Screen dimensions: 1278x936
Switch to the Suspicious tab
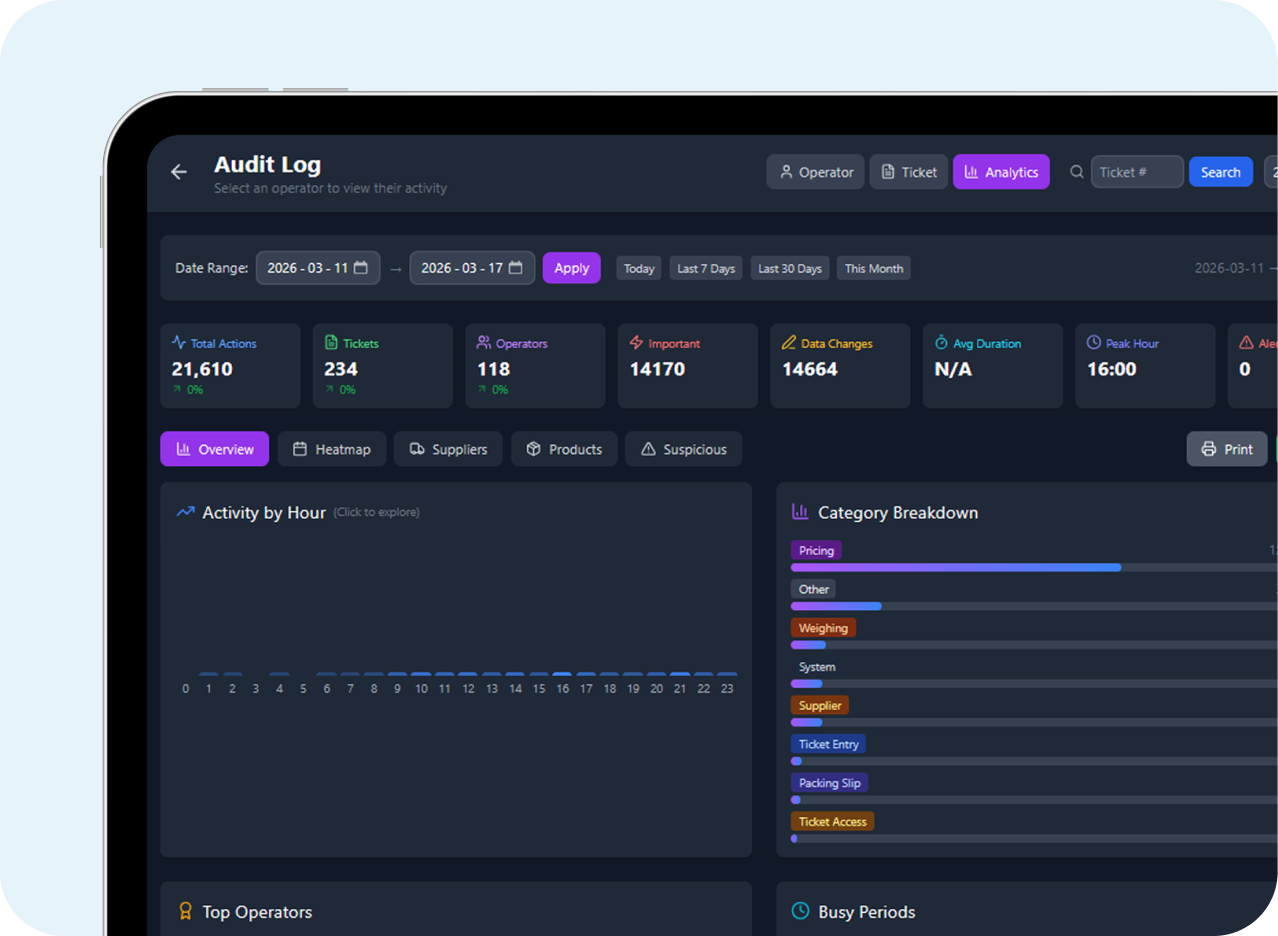[x=684, y=449]
